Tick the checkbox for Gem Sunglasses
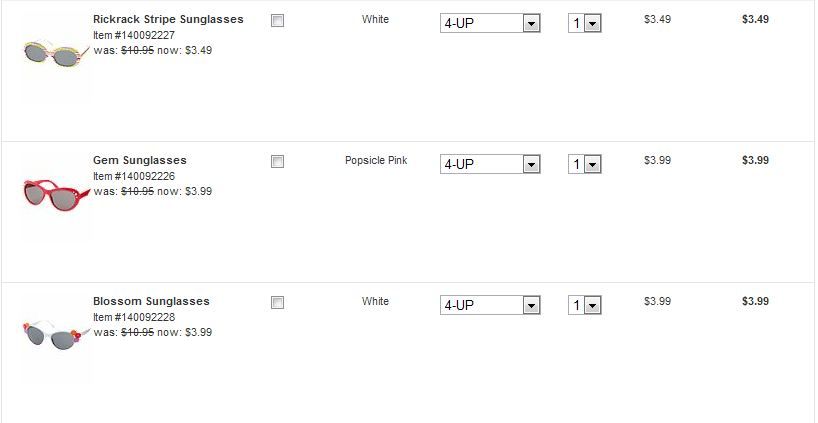The height and width of the screenshot is (423, 818). [277, 162]
